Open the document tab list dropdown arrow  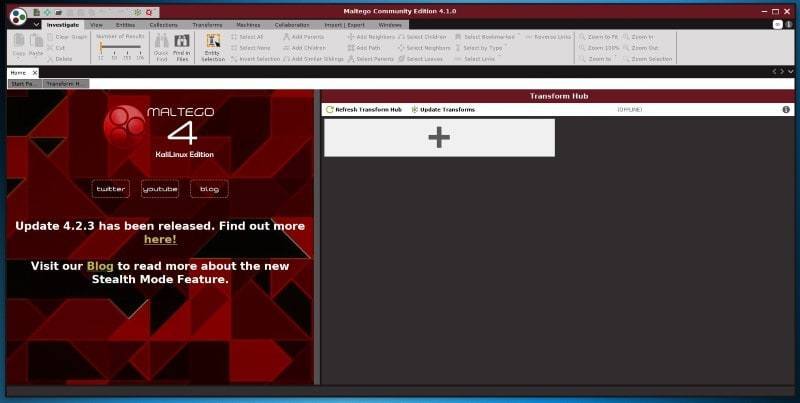tap(789, 72)
